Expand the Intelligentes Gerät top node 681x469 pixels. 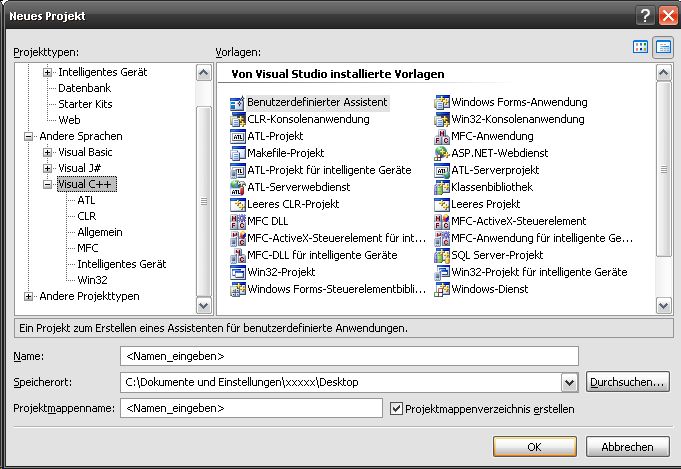pos(47,73)
